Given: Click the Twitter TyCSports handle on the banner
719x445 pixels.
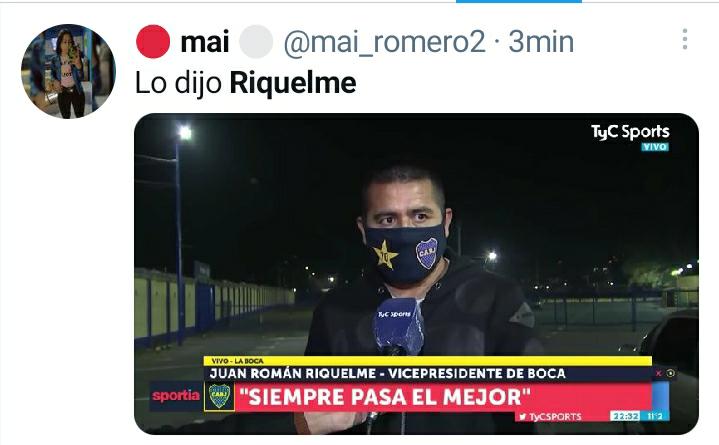Looking at the screenshot, I should [550, 417].
